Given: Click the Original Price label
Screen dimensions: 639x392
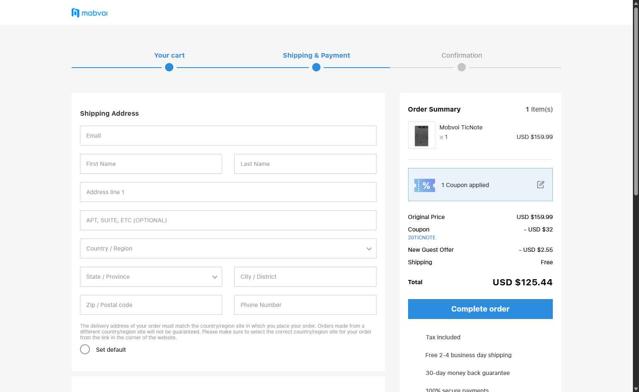Looking at the screenshot, I should pyautogui.click(x=426, y=217).
